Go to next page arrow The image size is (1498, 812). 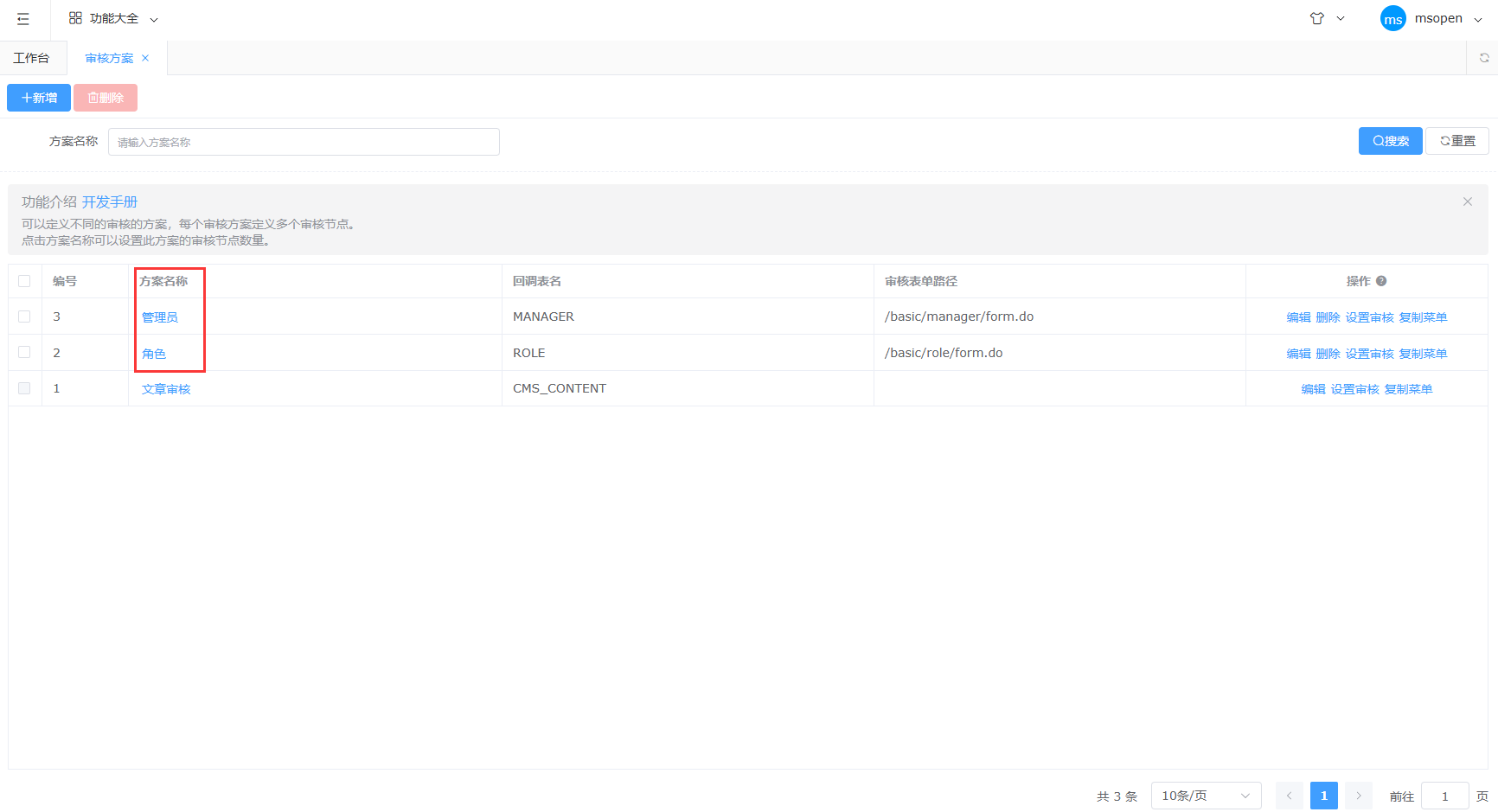(x=1358, y=796)
